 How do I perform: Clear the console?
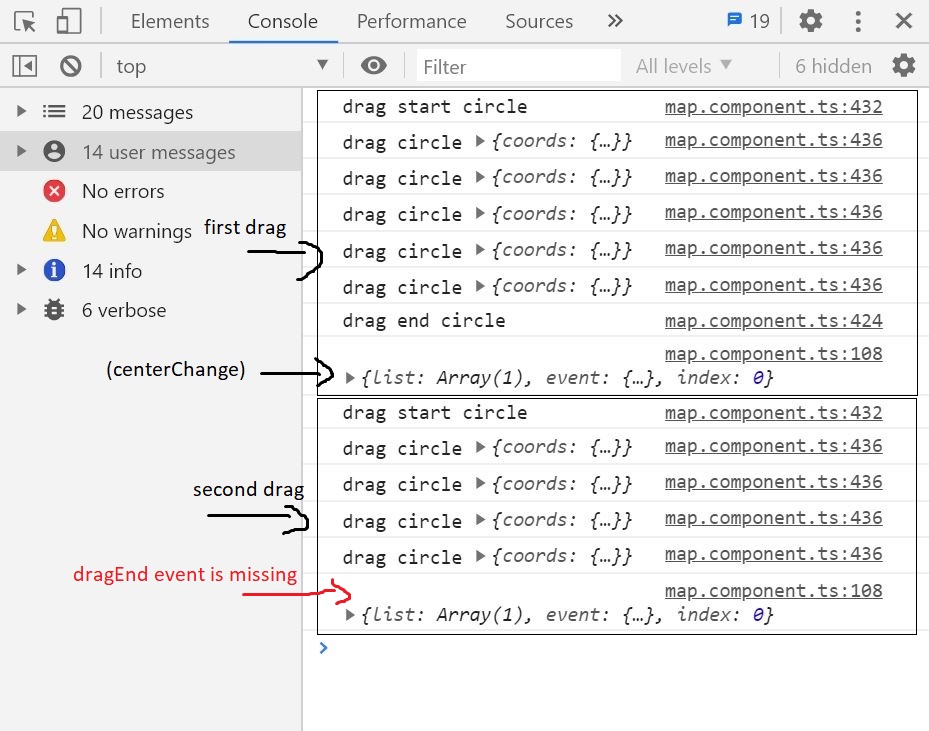pyautogui.click(x=68, y=66)
